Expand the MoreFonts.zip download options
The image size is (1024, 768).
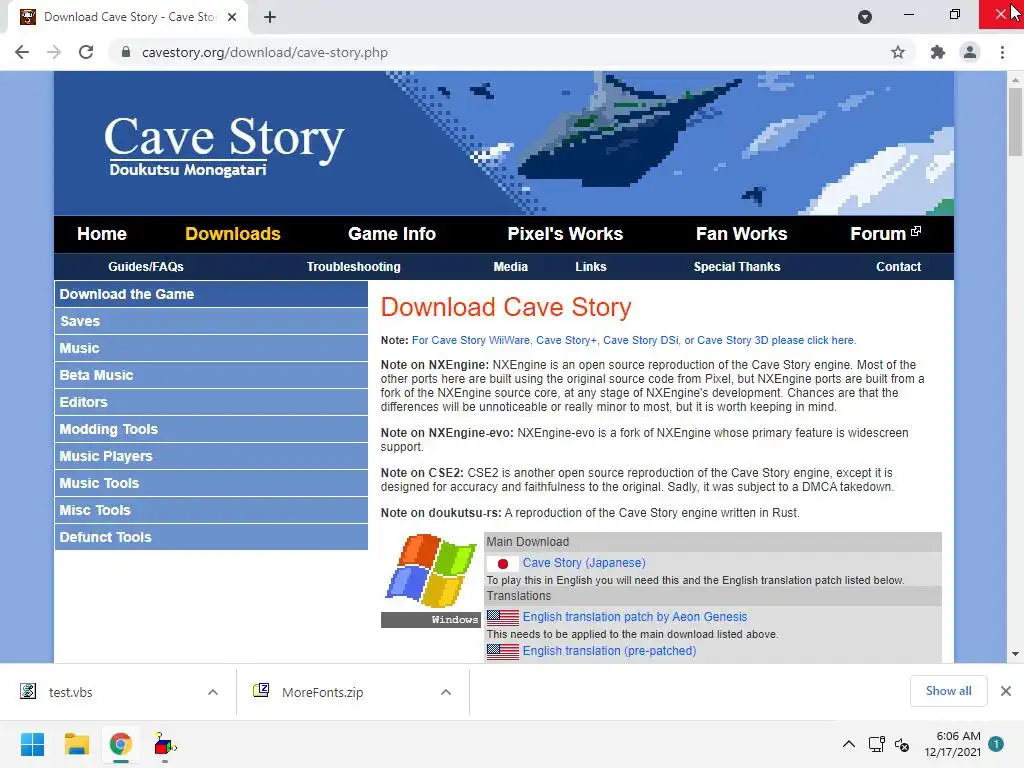point(446,692)
